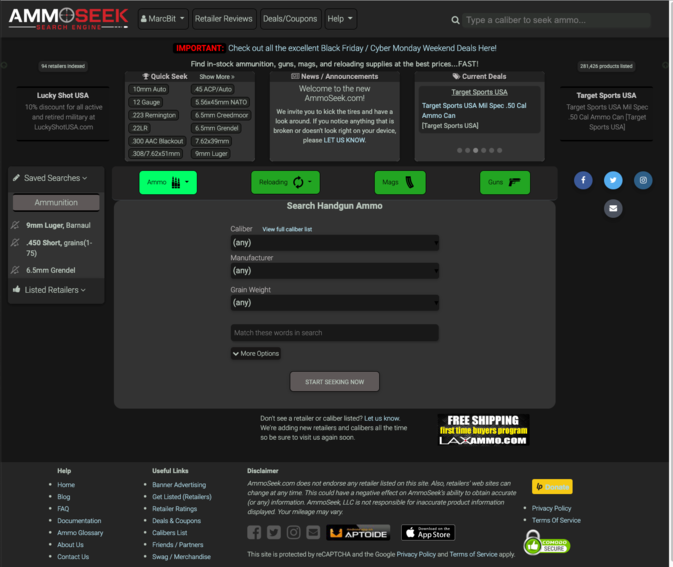Select the Mags category button
Image resolution: width=673 pixels, height=567 pixels.
click(x=400, y=182)
